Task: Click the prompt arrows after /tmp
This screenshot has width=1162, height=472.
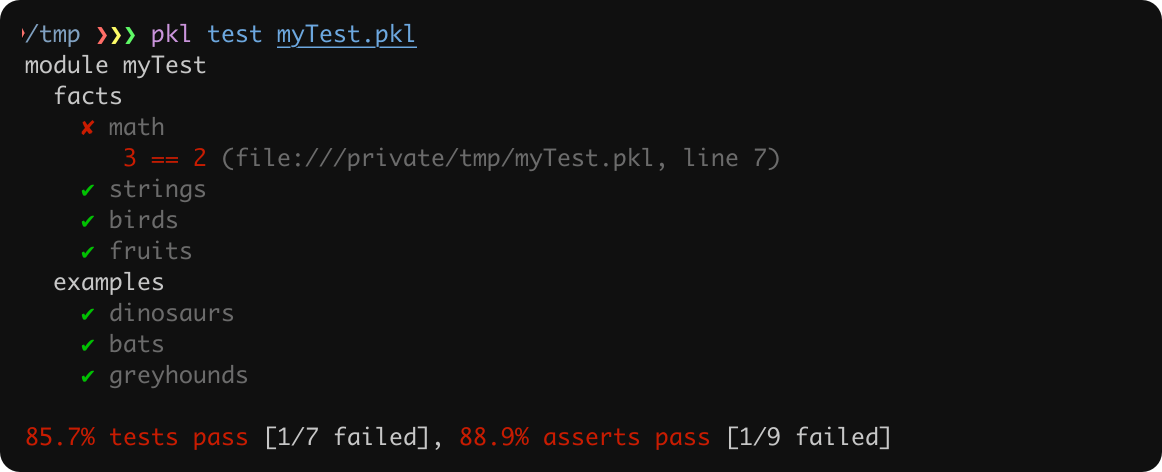Action: [x=116, y=35]
